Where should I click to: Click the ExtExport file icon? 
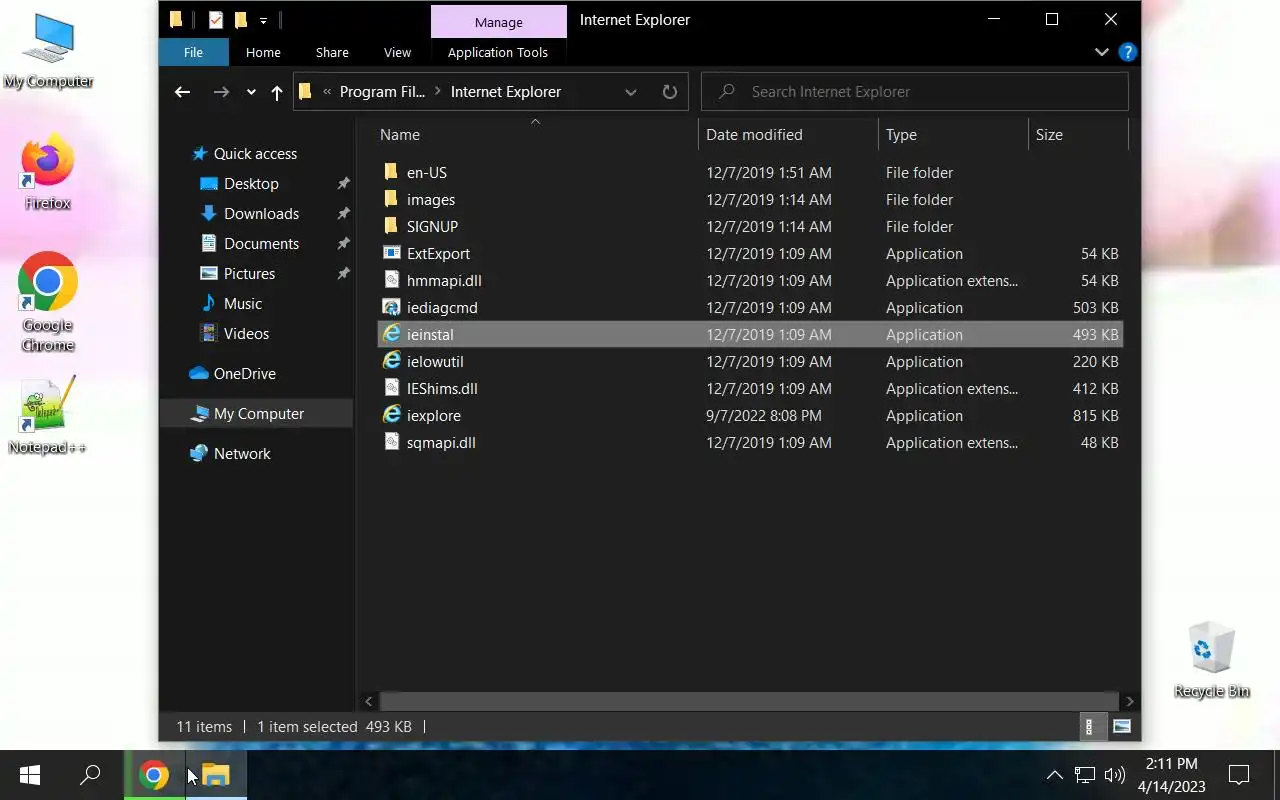coord(391,253)
